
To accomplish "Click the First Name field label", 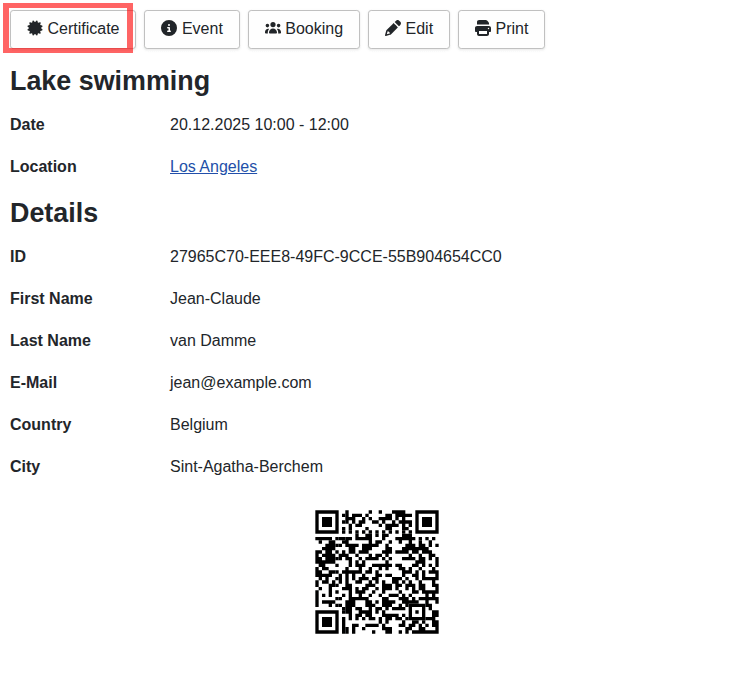I will point(51,299).
